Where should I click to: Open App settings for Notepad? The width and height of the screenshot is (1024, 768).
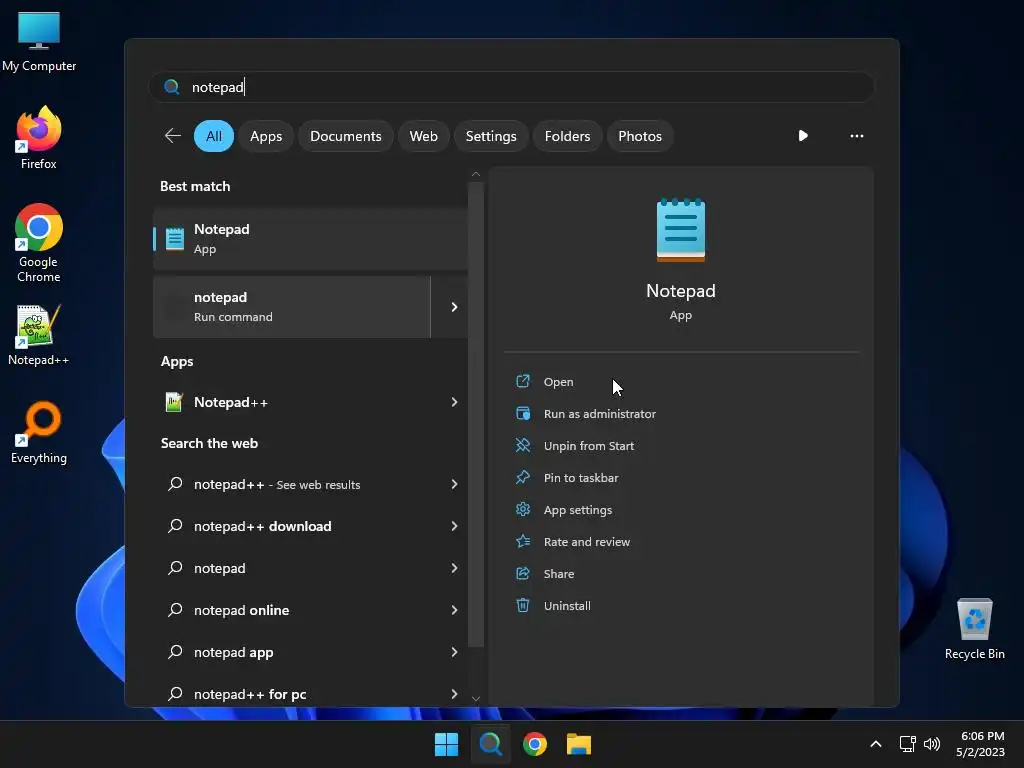[x=577, y=510]
